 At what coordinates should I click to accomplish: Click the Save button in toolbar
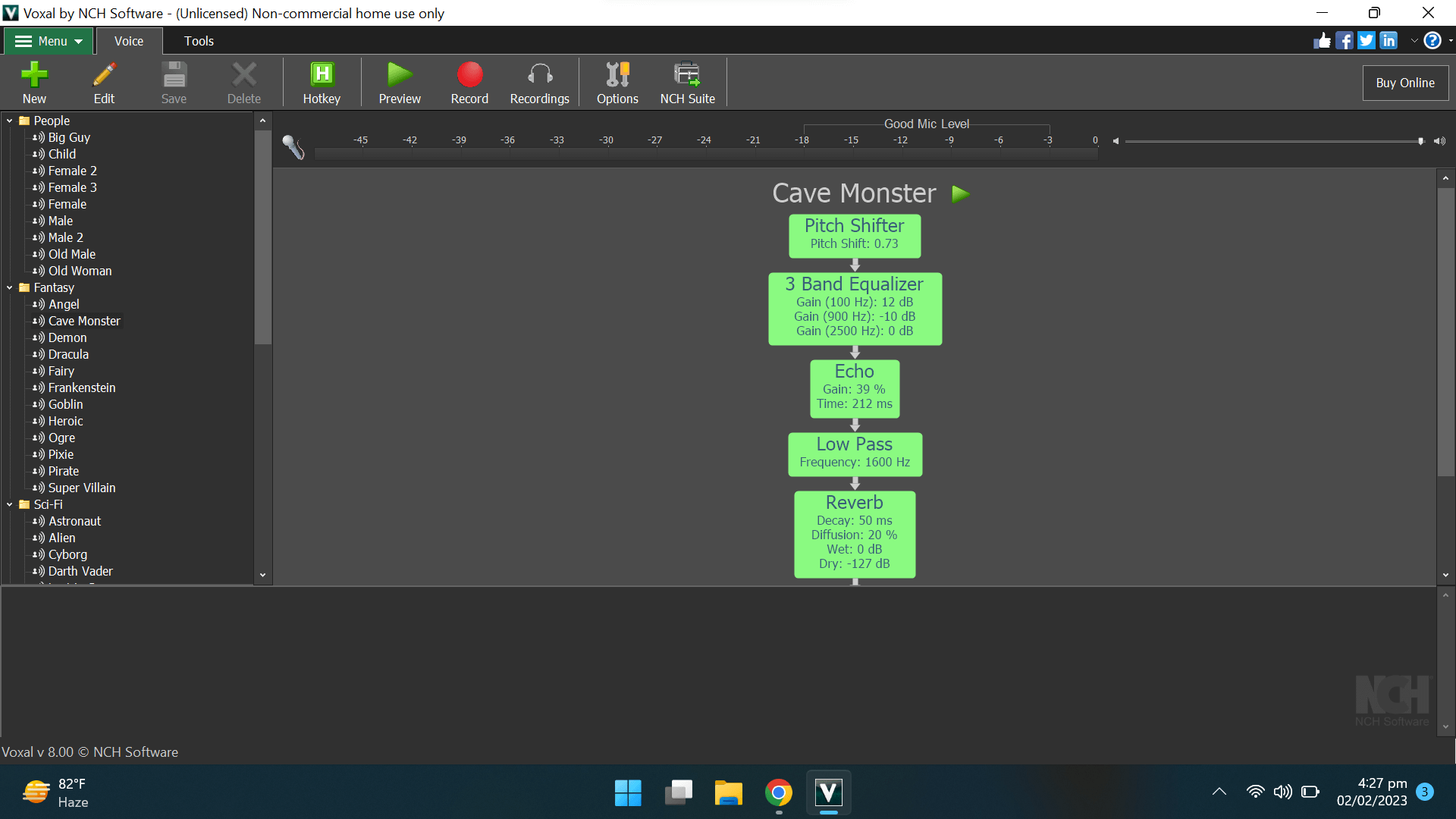pos(176,83)
